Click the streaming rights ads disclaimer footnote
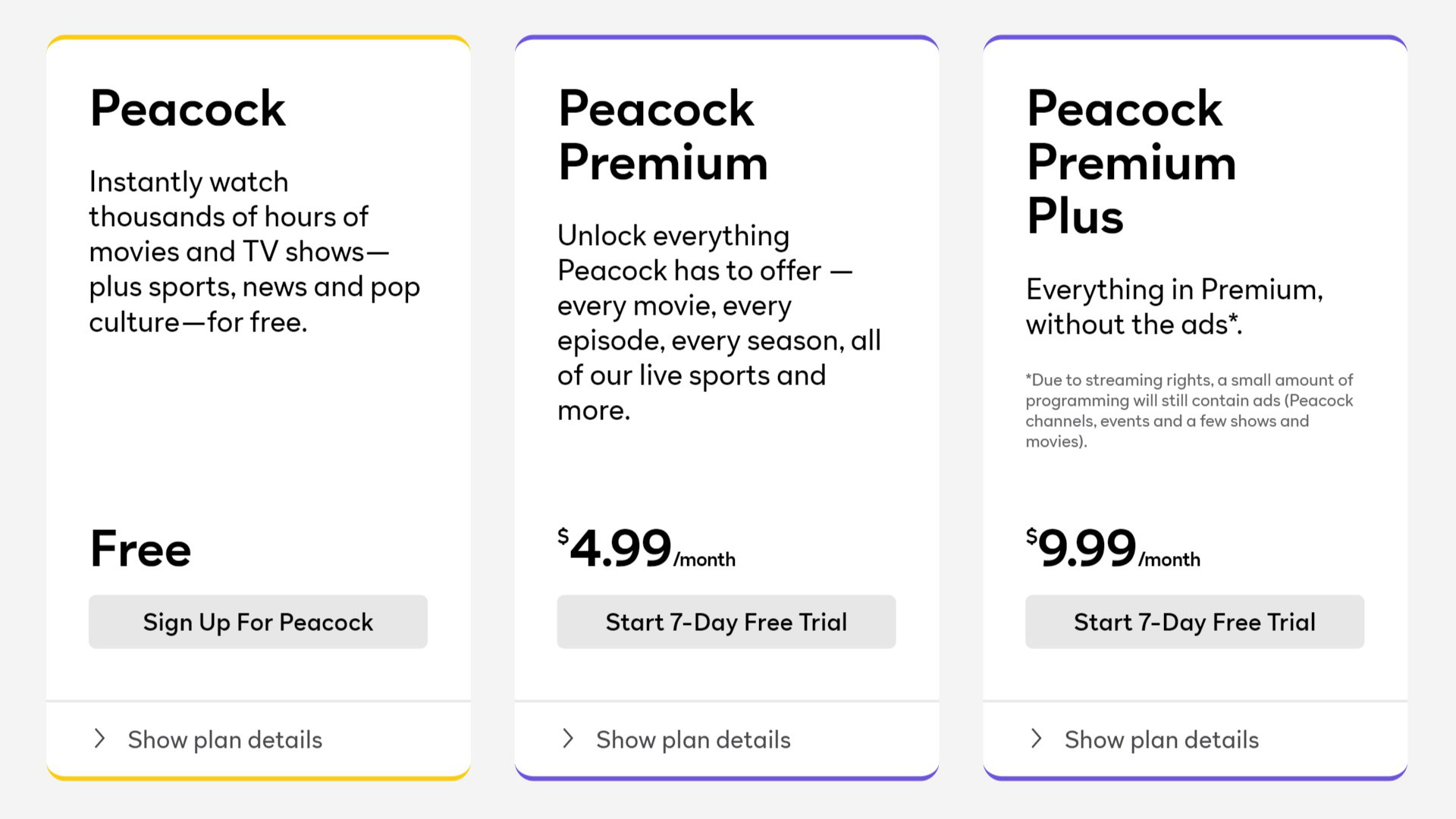Image resolution: width=1456 pixels, height=819 pixels. [1188, 410]
